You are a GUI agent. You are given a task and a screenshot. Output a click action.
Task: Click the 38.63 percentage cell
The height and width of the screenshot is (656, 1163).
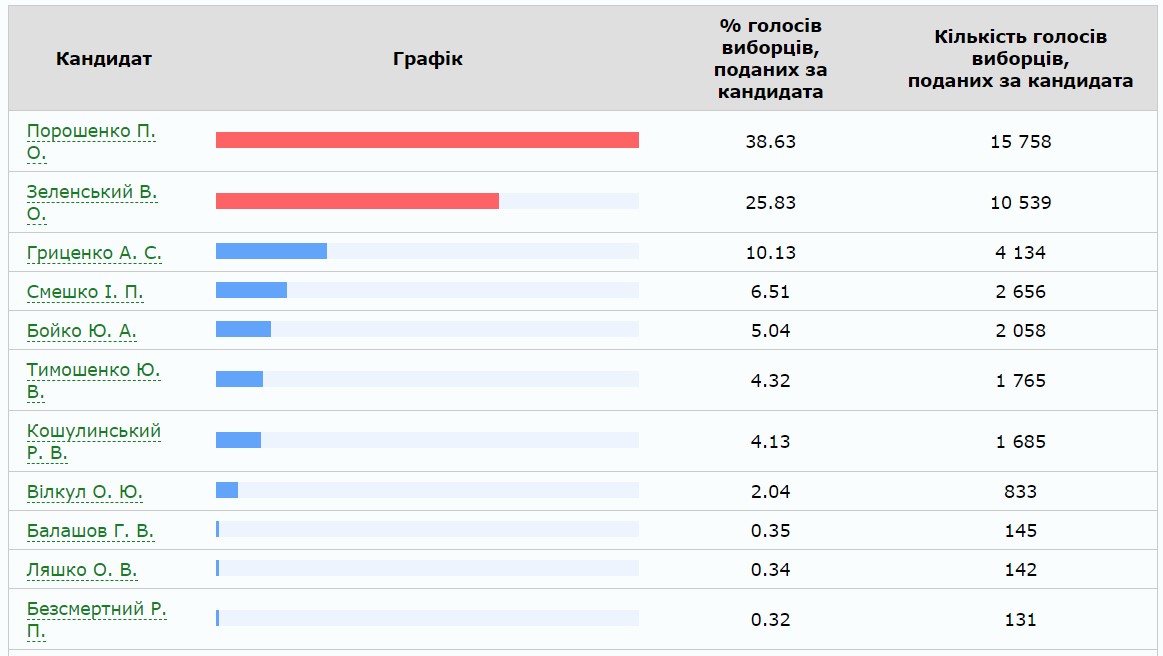(770, 141)
